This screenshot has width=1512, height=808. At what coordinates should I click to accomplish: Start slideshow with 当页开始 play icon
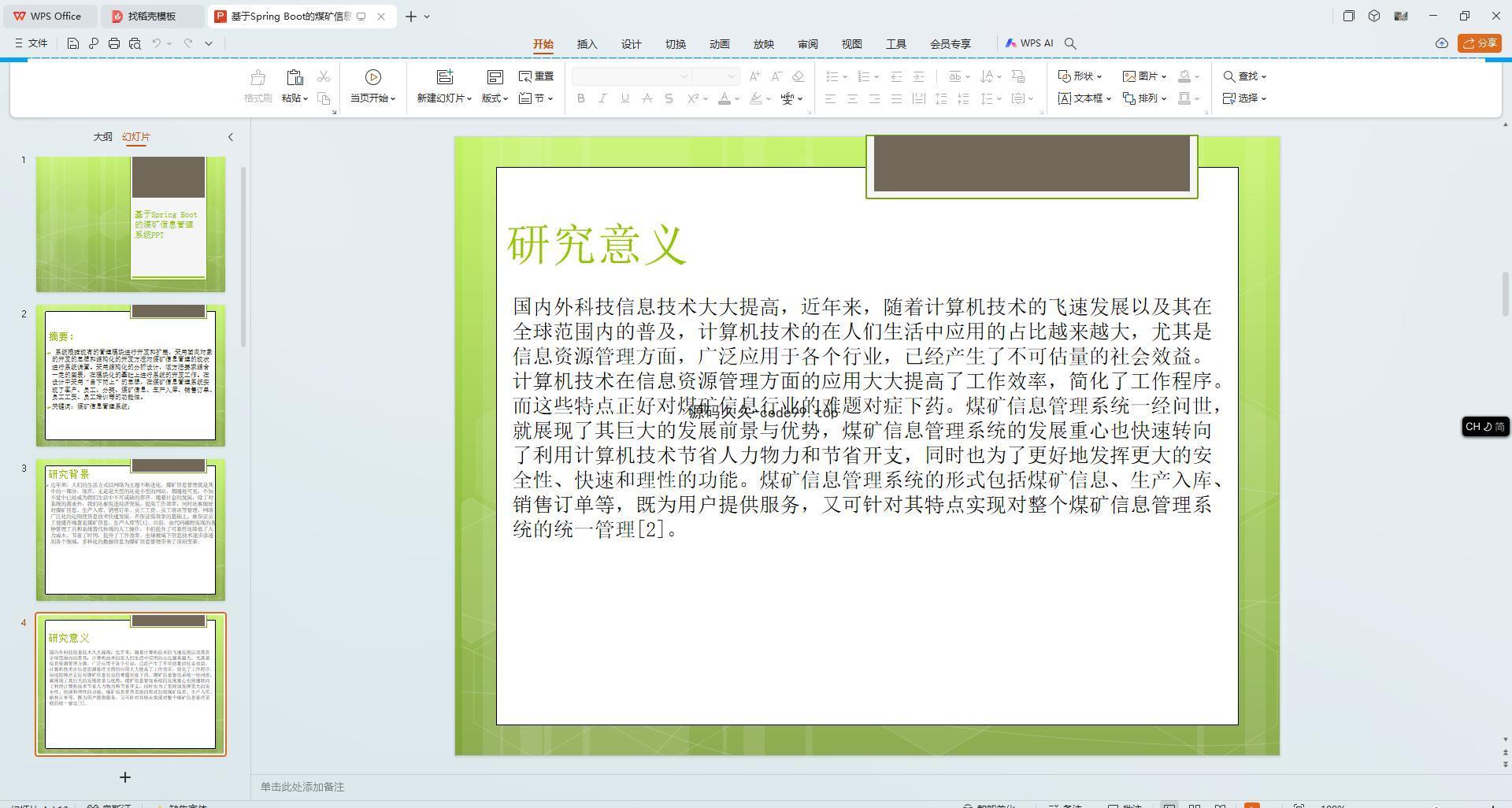point(373,76)
